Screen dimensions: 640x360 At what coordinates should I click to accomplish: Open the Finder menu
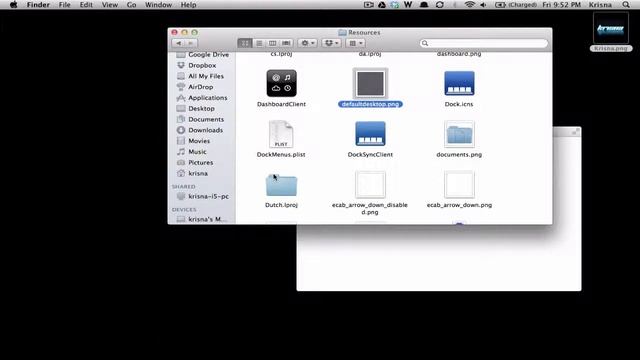point(38,5)
